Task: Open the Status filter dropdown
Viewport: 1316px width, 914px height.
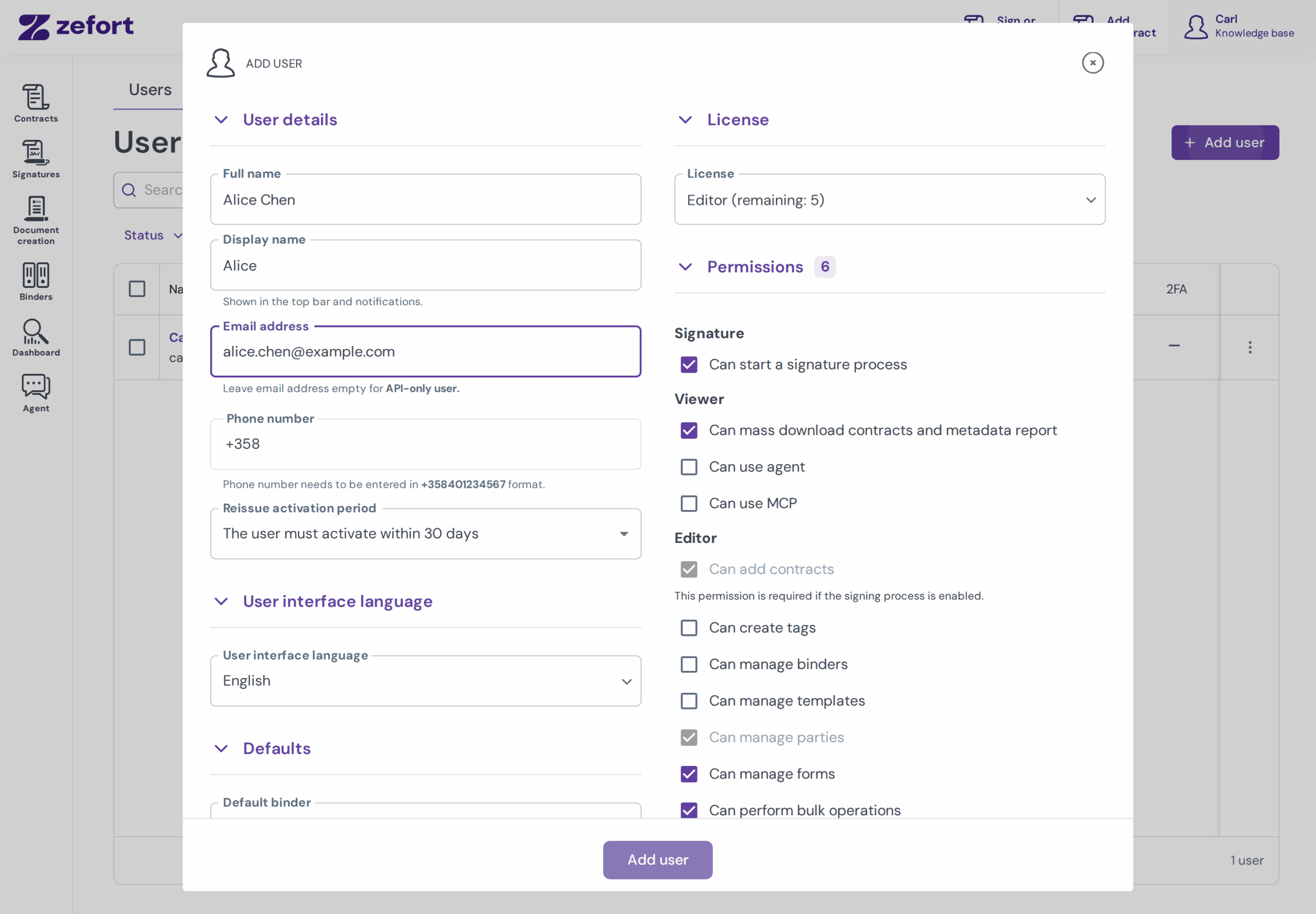Action: pyautogui.click(x=153, y=235)
